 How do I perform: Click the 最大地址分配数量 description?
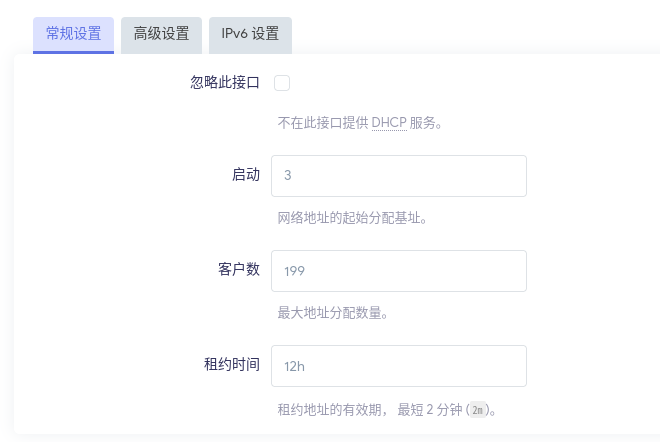(332, 313)
